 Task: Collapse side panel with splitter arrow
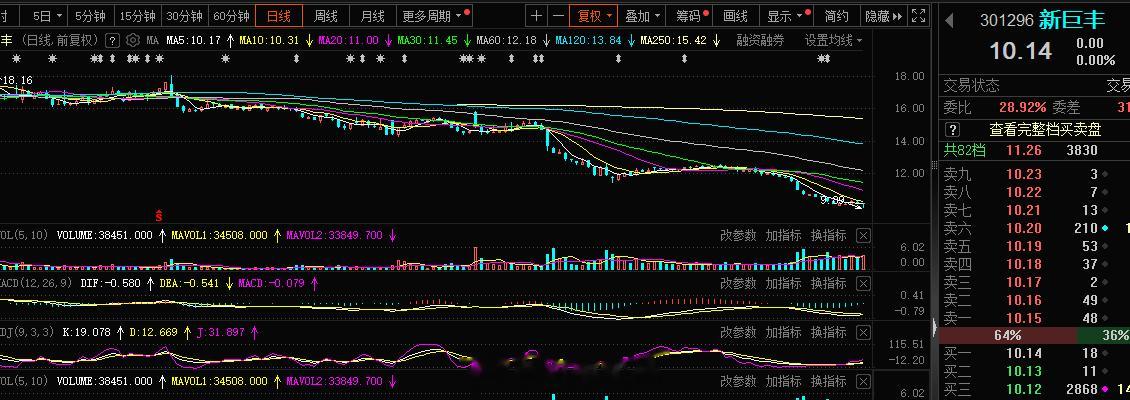point(935,328)
